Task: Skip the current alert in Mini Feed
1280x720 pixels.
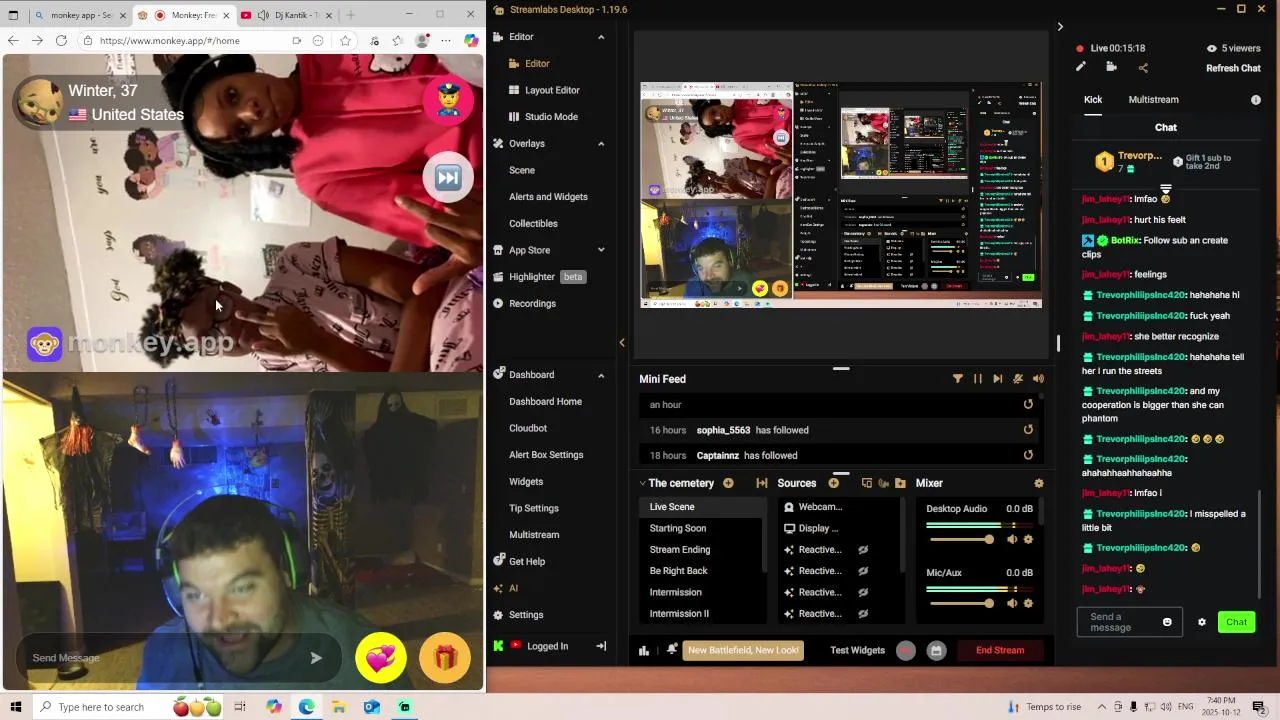Action: pos(997,379)
